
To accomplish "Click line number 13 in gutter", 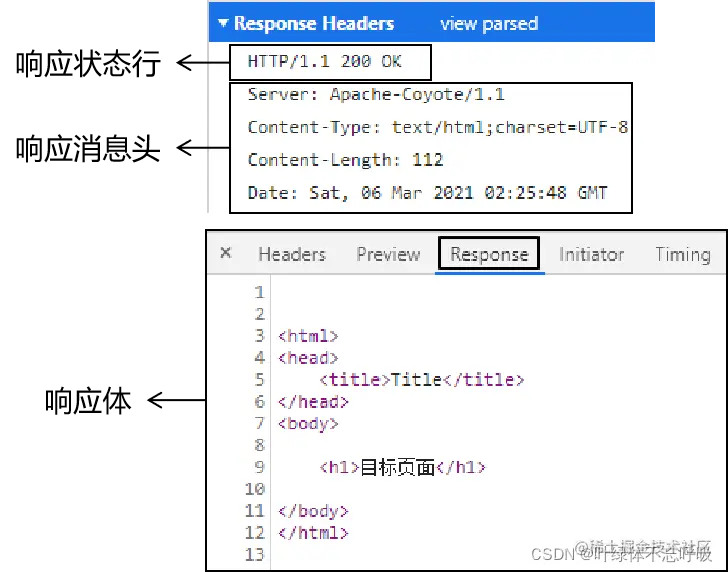I will coord(254,554).
